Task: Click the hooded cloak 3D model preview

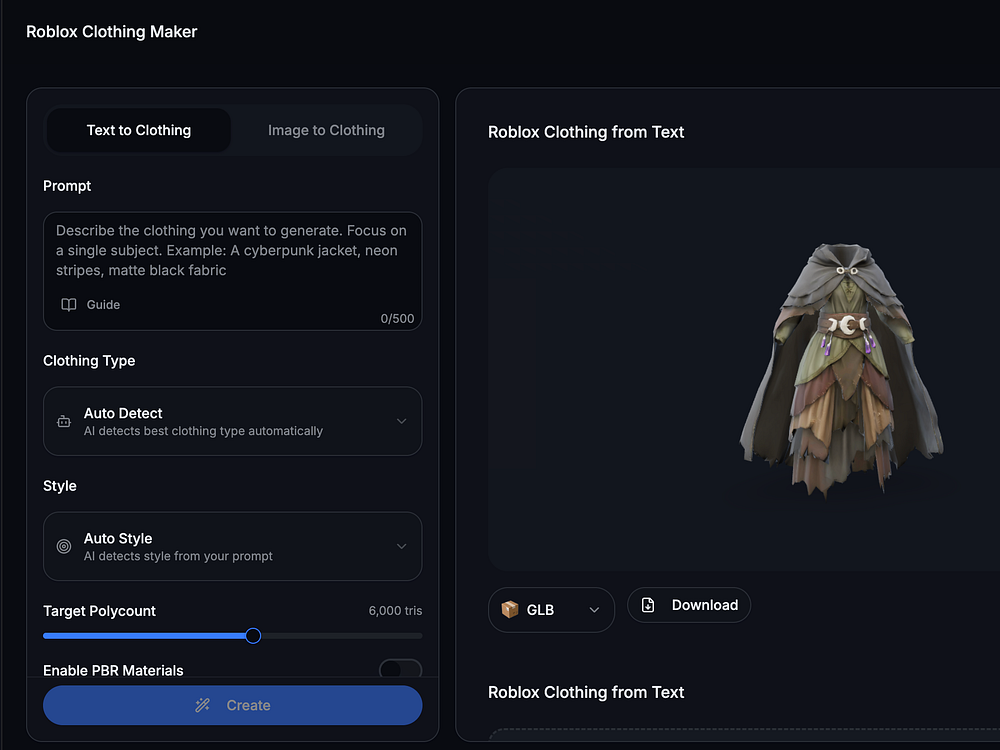Action: (x=838, y=370)
